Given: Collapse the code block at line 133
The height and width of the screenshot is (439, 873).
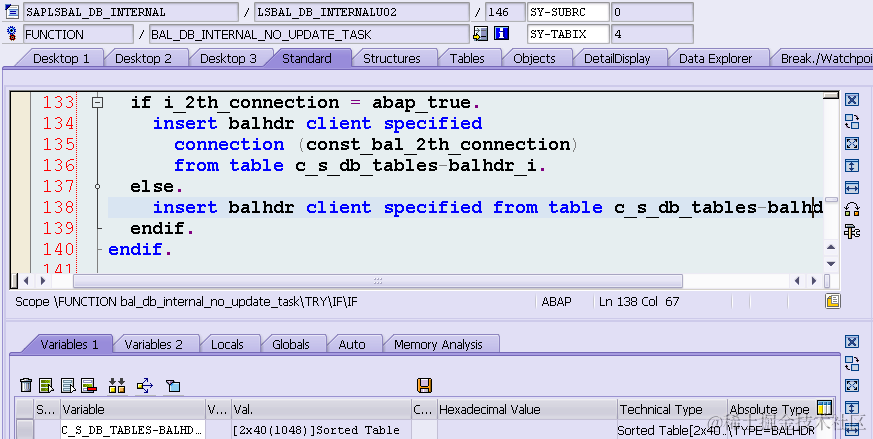Looking at the screenshot, I should tap(97, 103).
